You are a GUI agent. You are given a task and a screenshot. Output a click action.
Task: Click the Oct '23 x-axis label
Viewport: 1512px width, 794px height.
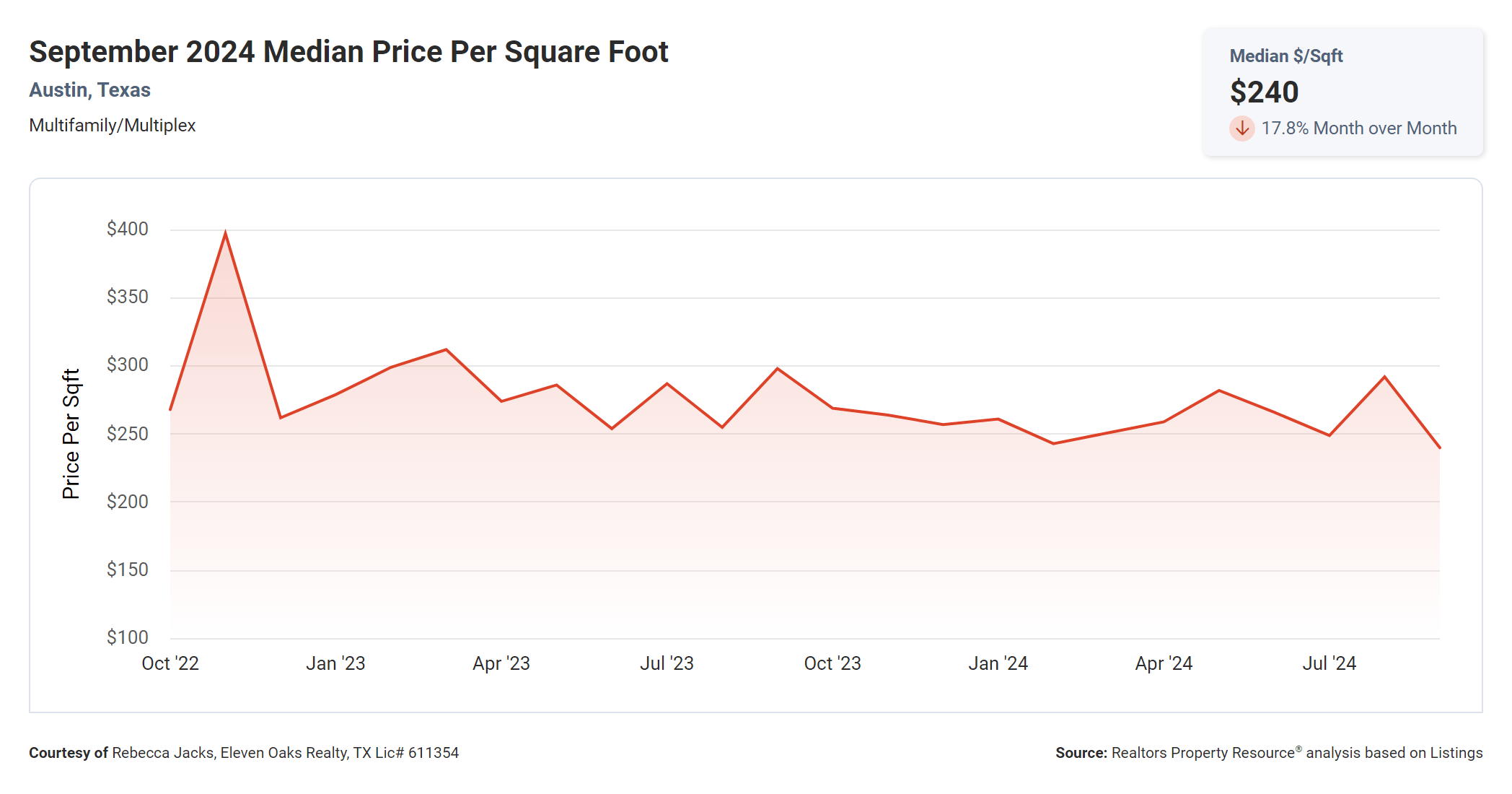pos(832,663)
